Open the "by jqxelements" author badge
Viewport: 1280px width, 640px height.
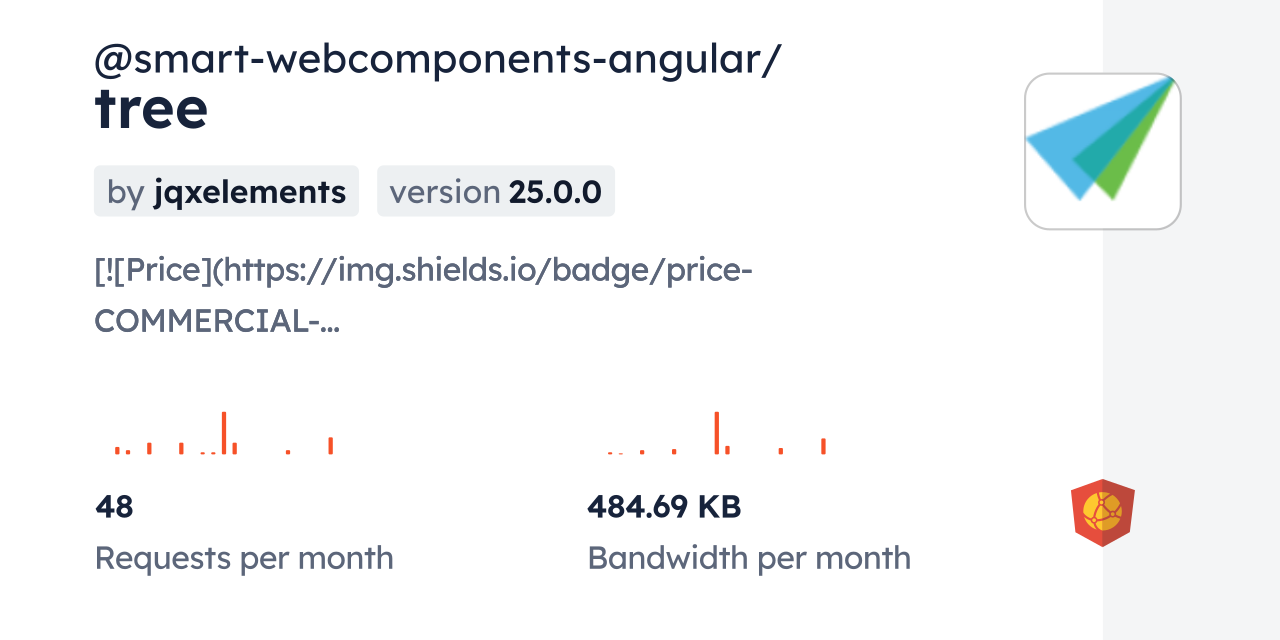coord(226,191)
